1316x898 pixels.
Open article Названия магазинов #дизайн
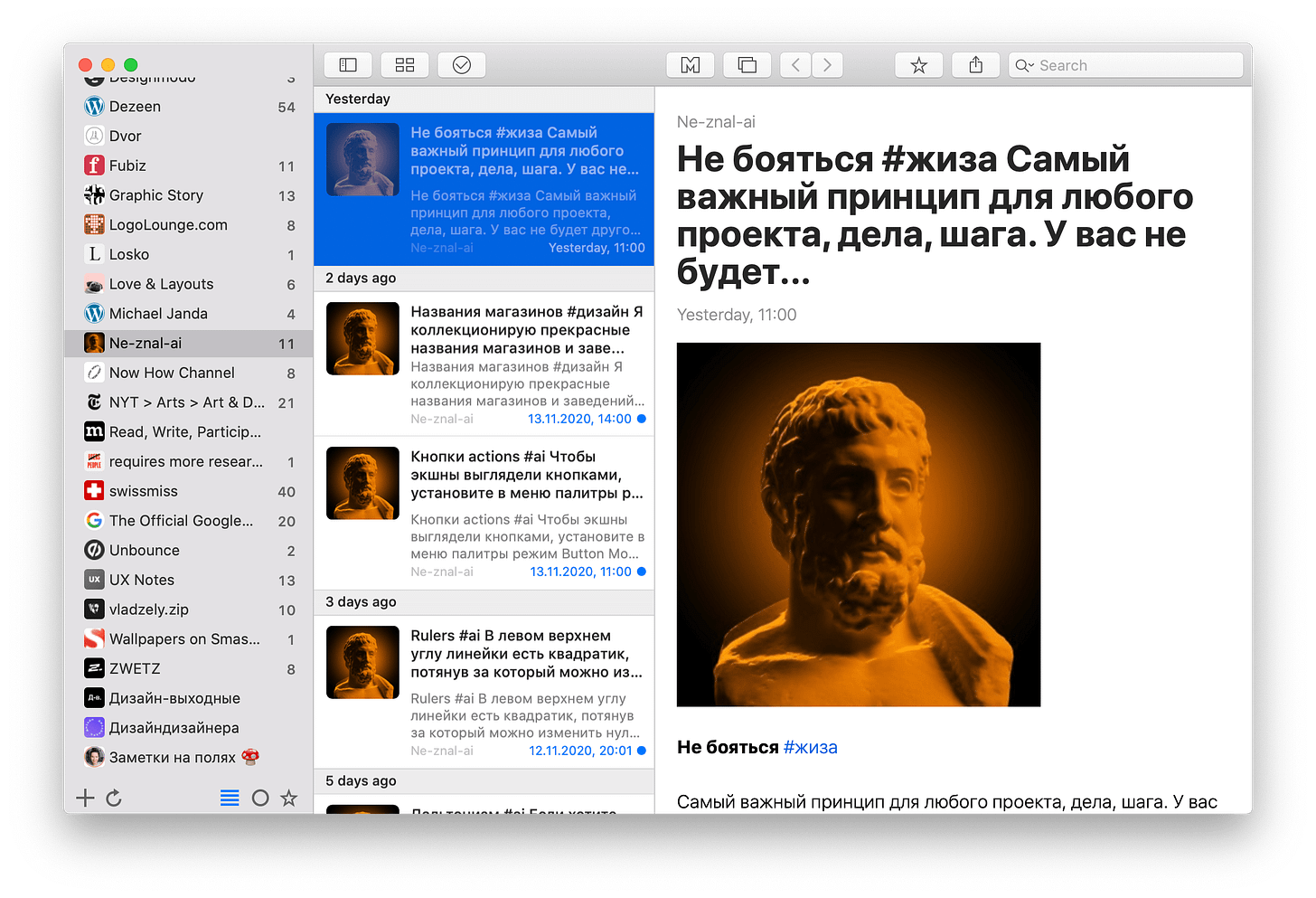(484, 364)
